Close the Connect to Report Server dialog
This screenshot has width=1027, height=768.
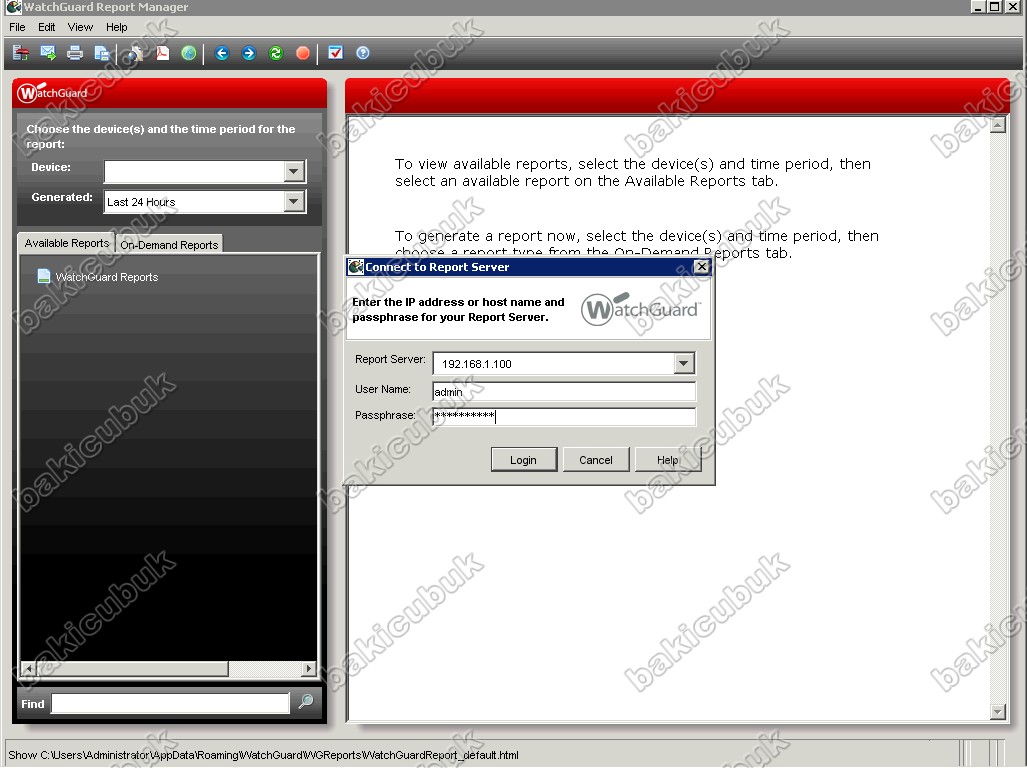coord(701,266)
